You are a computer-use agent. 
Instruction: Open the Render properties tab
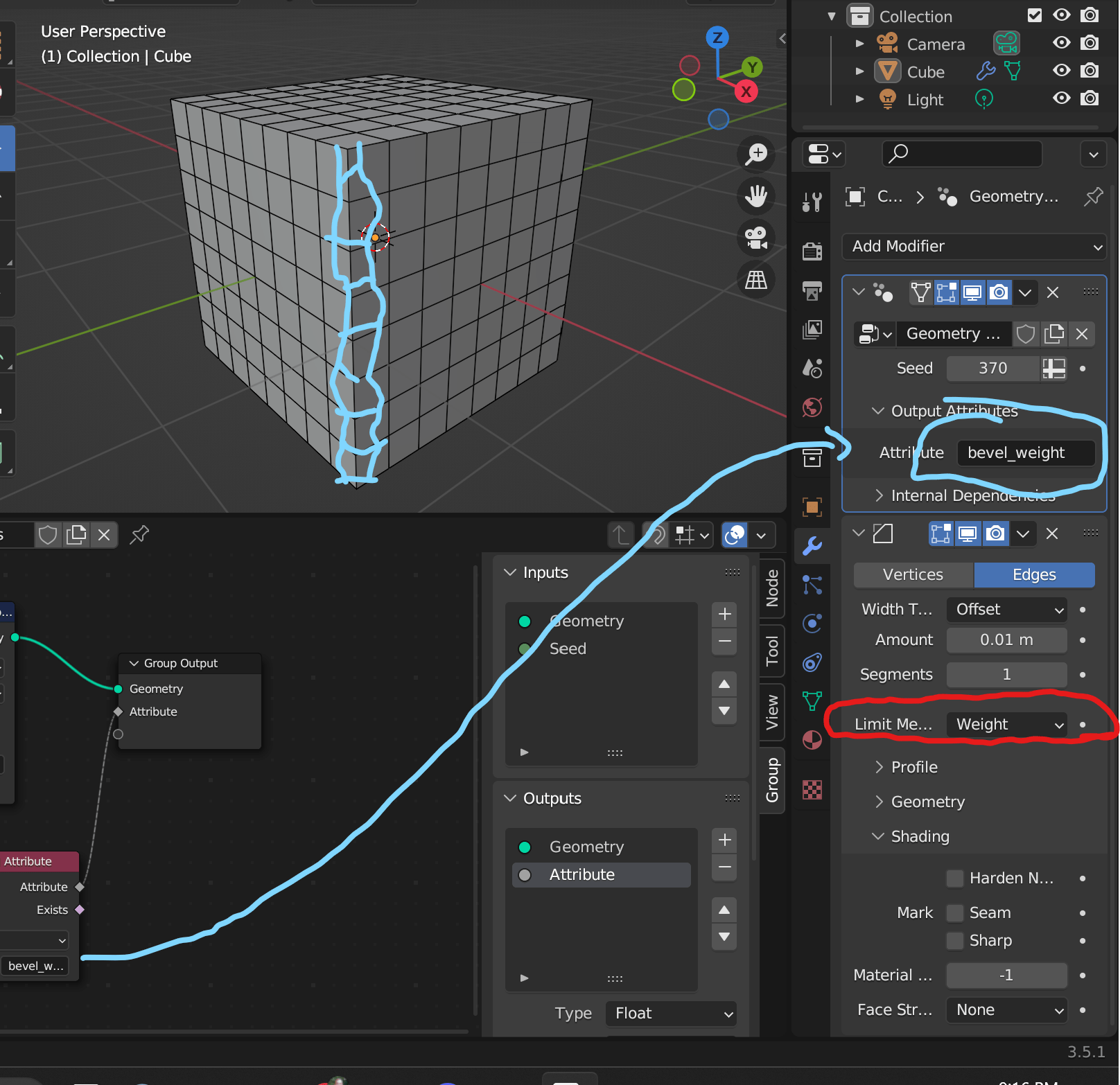click(812, 252)
